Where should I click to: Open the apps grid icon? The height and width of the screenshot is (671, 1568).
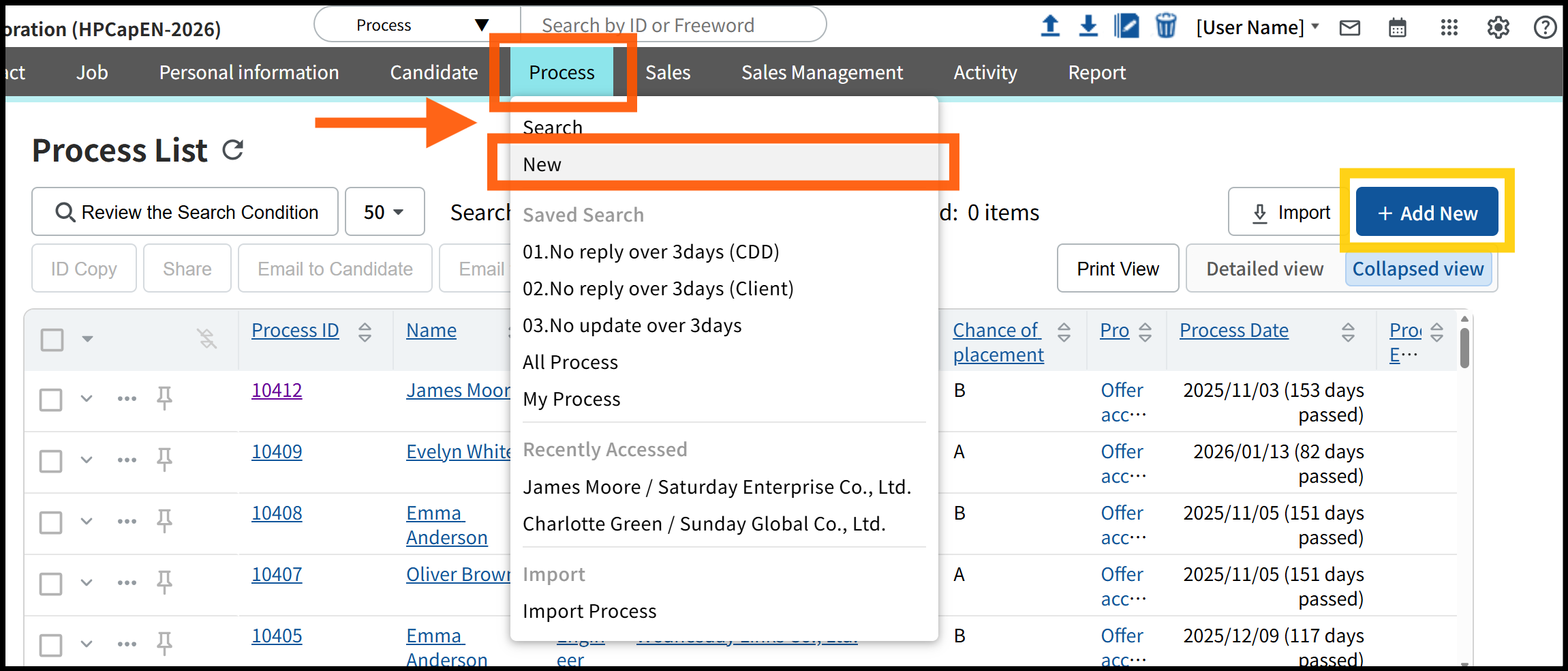[1449, 27]
